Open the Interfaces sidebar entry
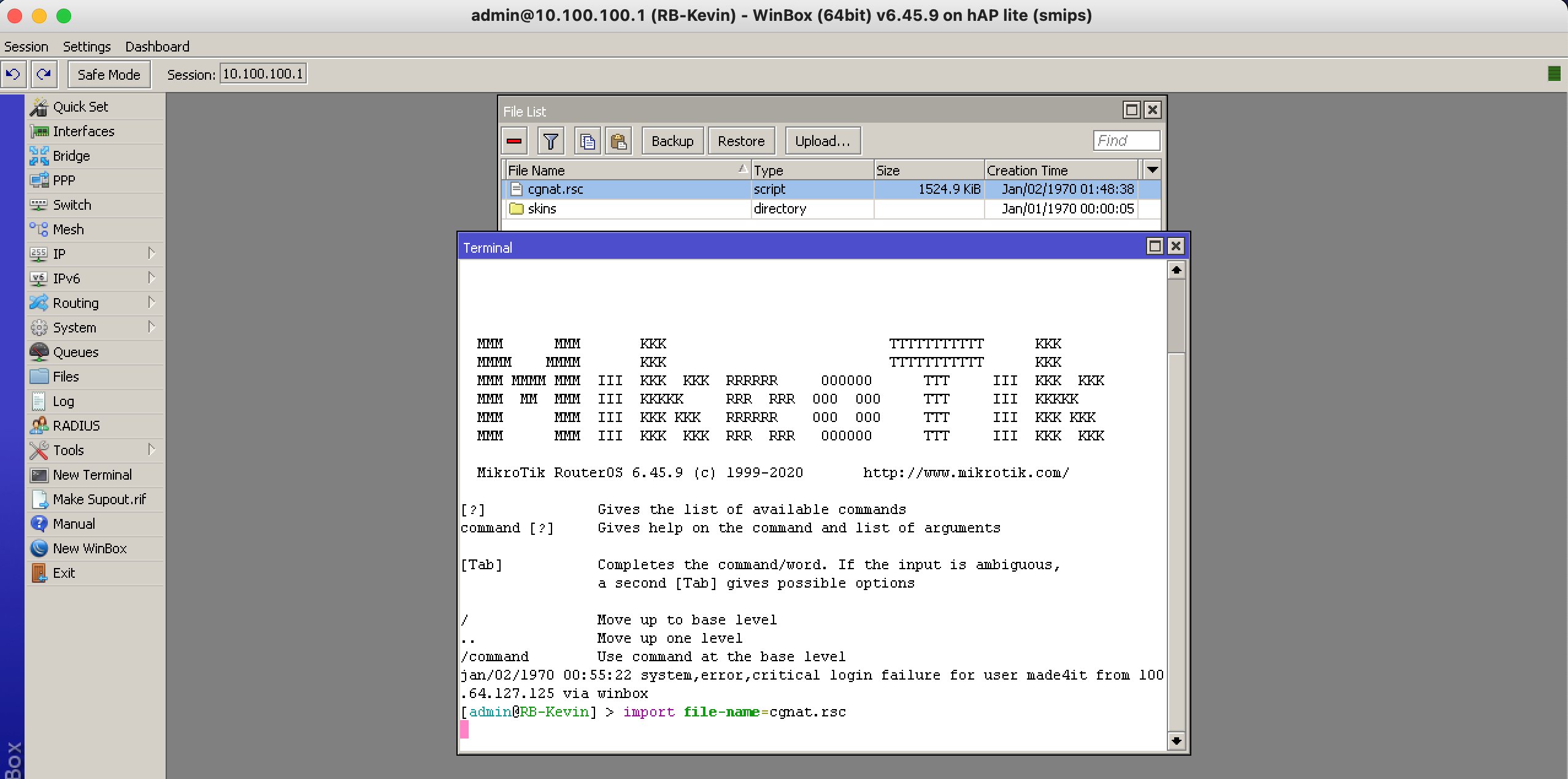 point(95,131)
